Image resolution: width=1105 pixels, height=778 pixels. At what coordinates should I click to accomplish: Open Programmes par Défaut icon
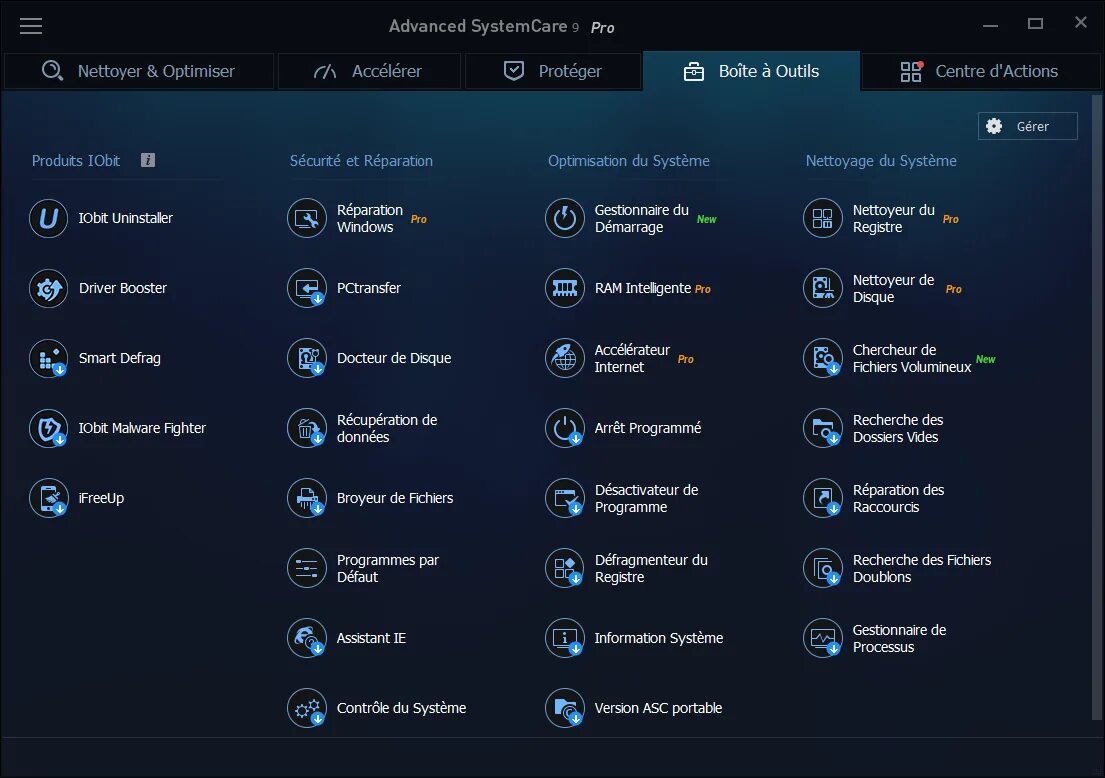point(307,568)
